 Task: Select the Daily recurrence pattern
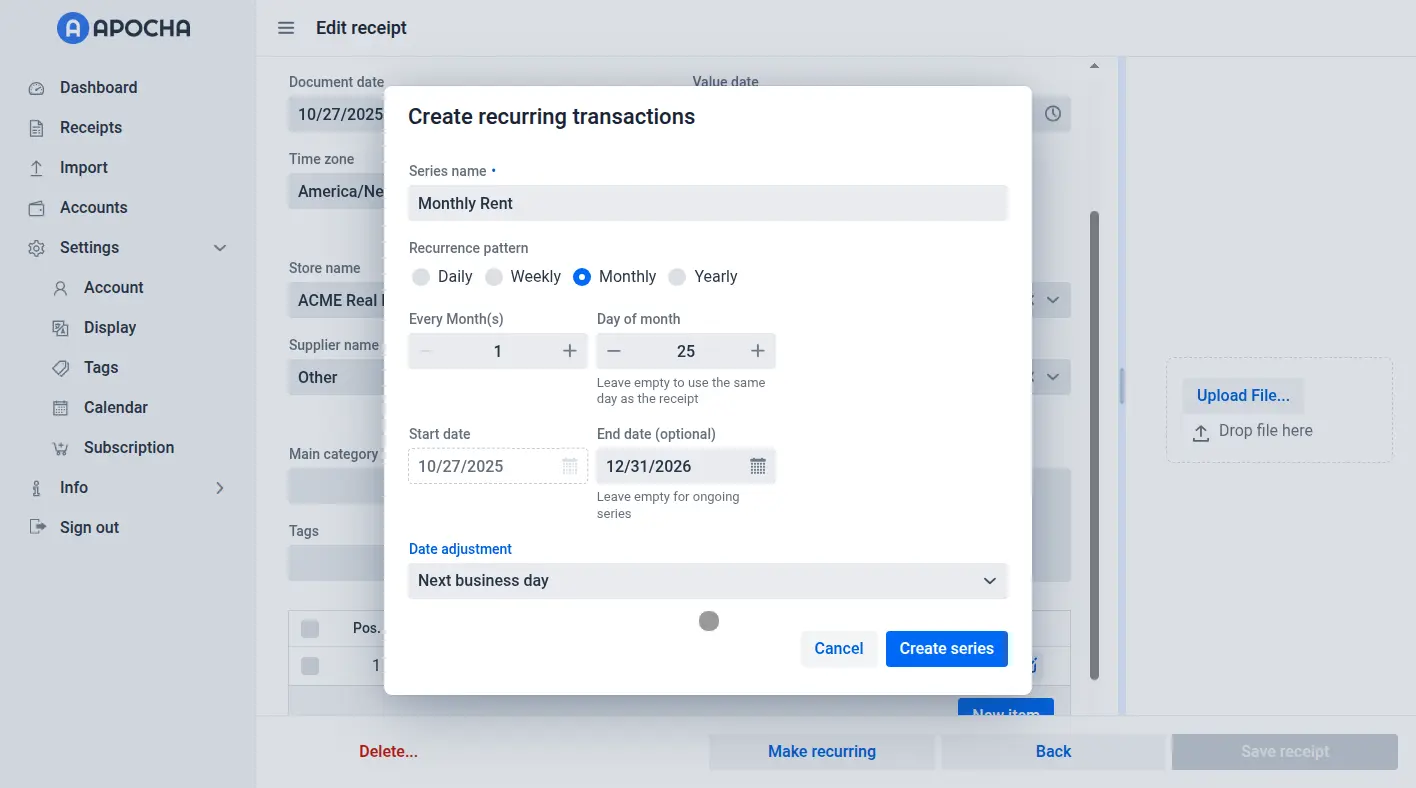pos(421,277)
